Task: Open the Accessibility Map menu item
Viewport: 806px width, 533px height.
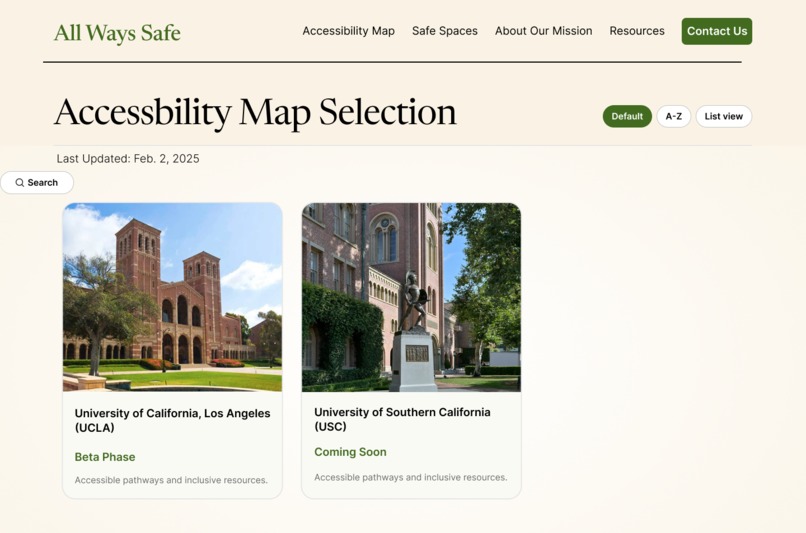Action: tap(349, 31)
